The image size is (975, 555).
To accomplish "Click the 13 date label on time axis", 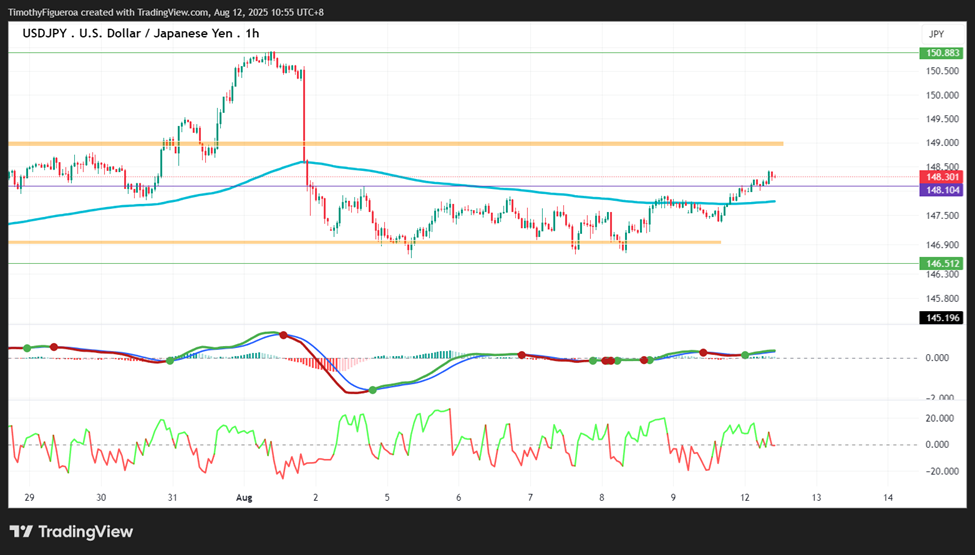I will [x=816, y=497].
